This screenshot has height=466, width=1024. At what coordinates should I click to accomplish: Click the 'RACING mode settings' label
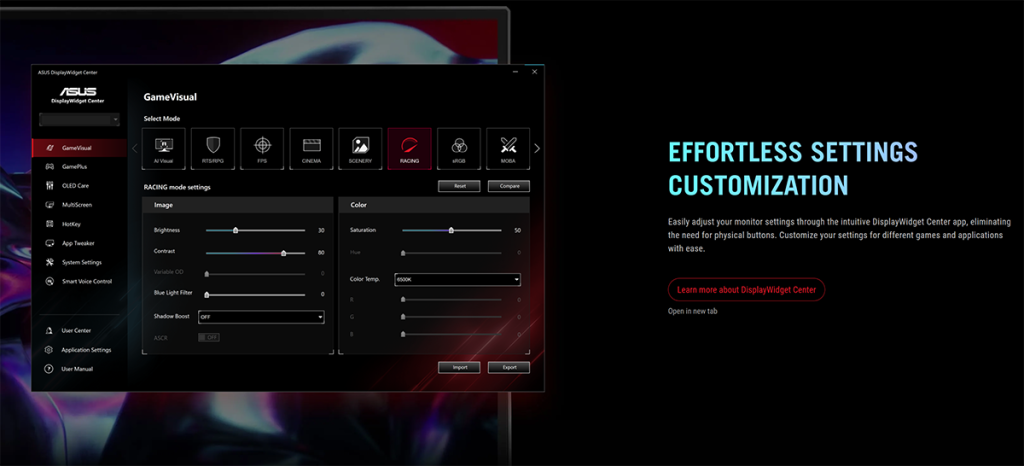coord(177,187)
